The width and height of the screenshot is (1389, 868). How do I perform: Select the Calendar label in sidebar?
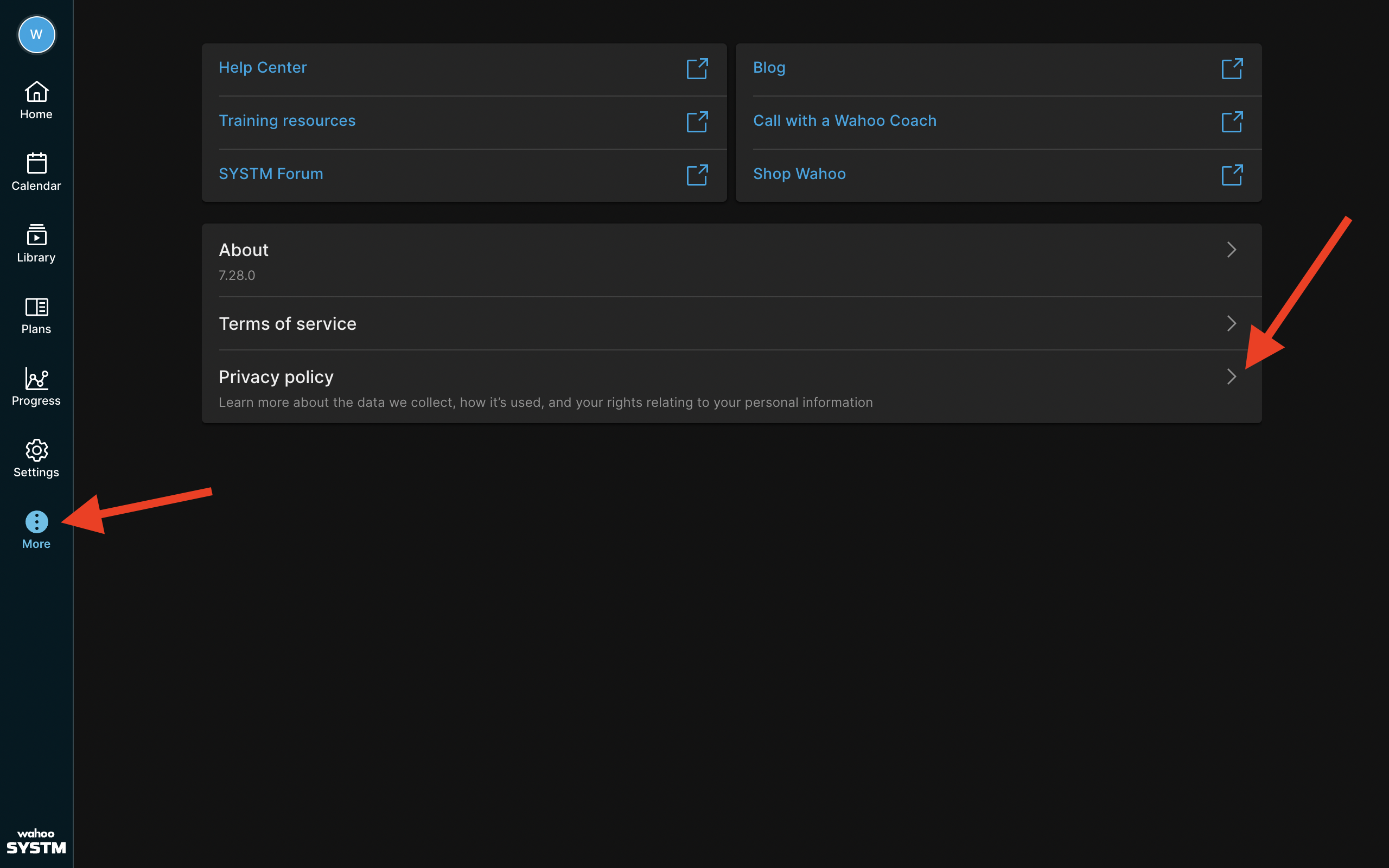36,186
